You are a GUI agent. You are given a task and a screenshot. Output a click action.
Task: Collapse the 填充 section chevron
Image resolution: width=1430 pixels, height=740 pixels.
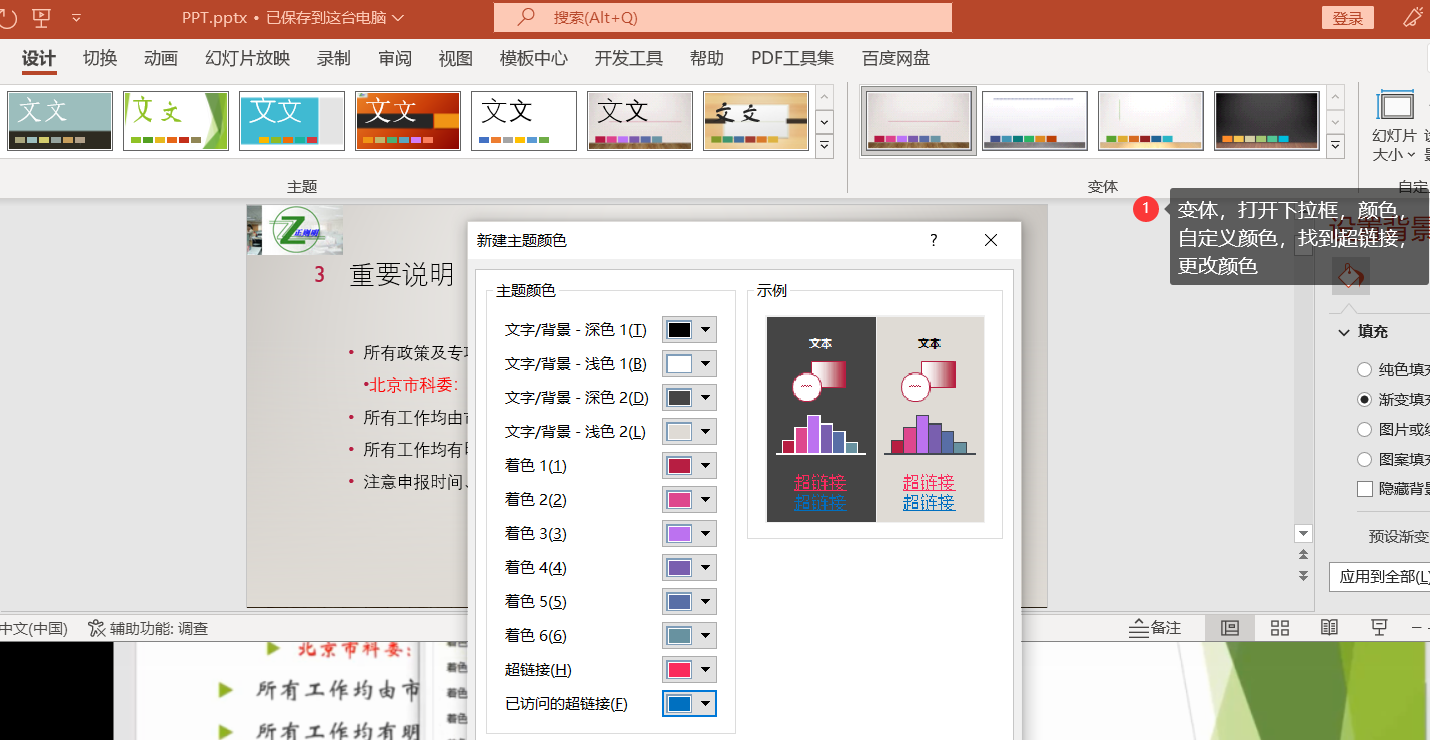[x=1344, y=332]
